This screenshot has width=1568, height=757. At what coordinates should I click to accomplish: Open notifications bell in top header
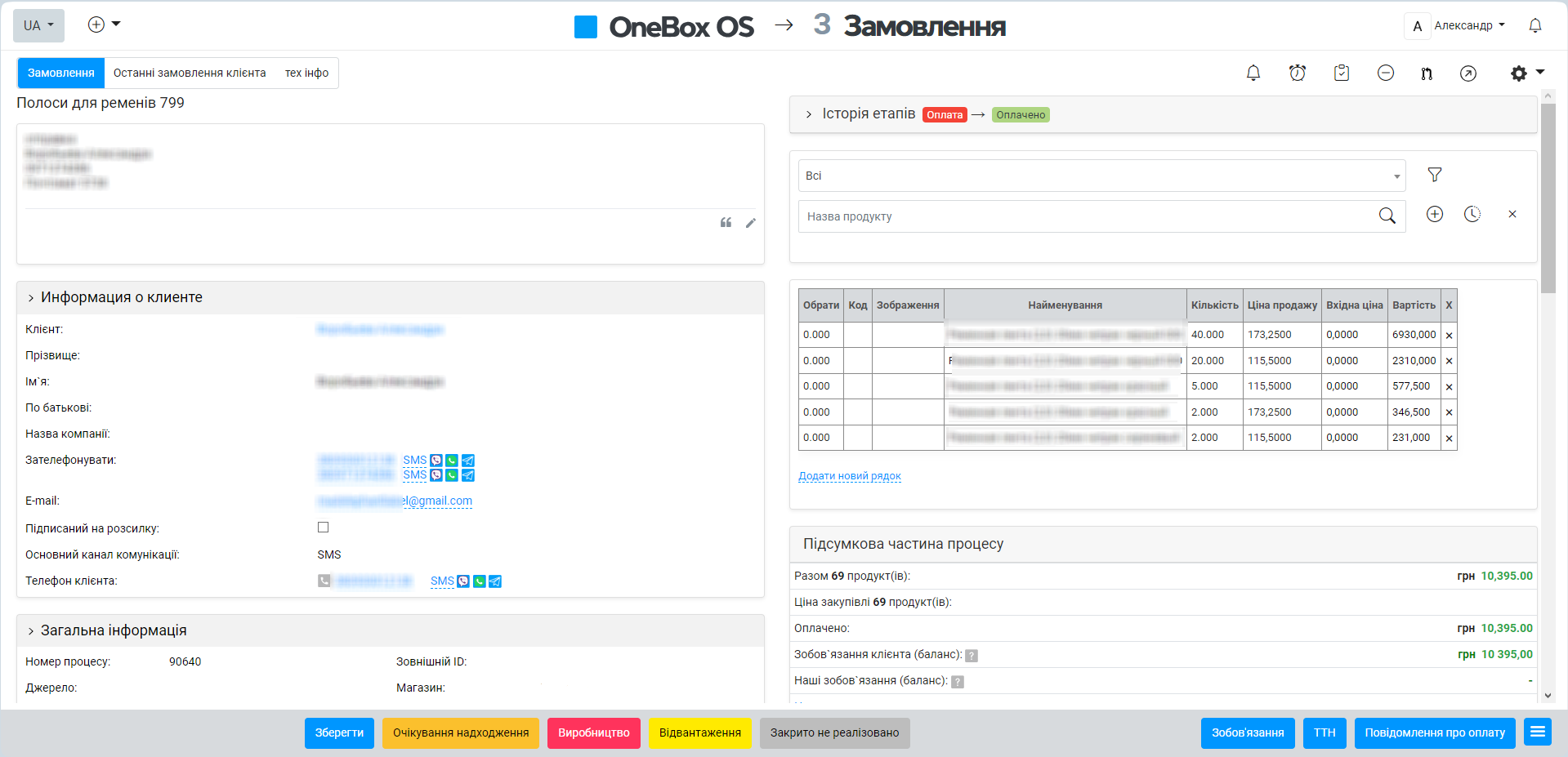1534,26
